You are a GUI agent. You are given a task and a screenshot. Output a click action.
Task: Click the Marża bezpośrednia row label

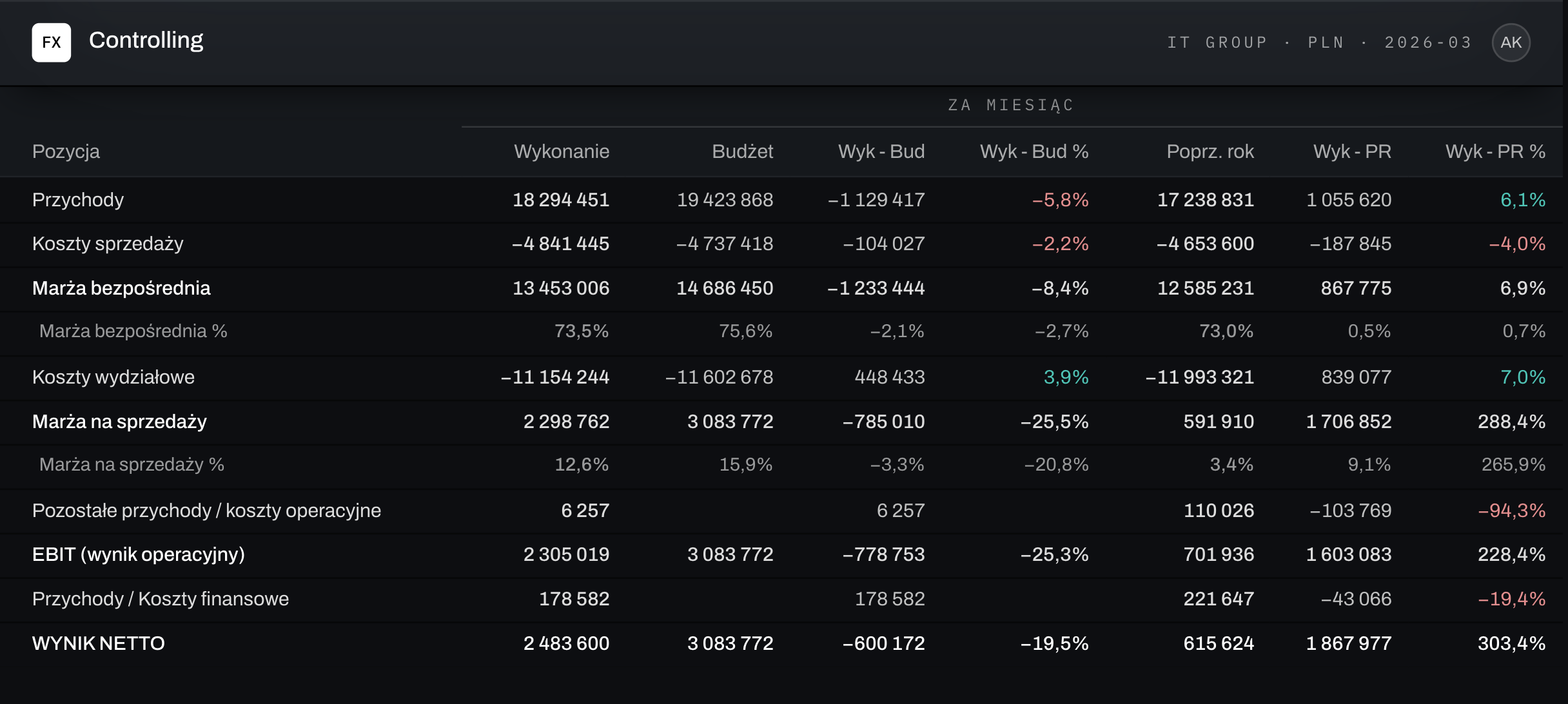coord(121,288)
